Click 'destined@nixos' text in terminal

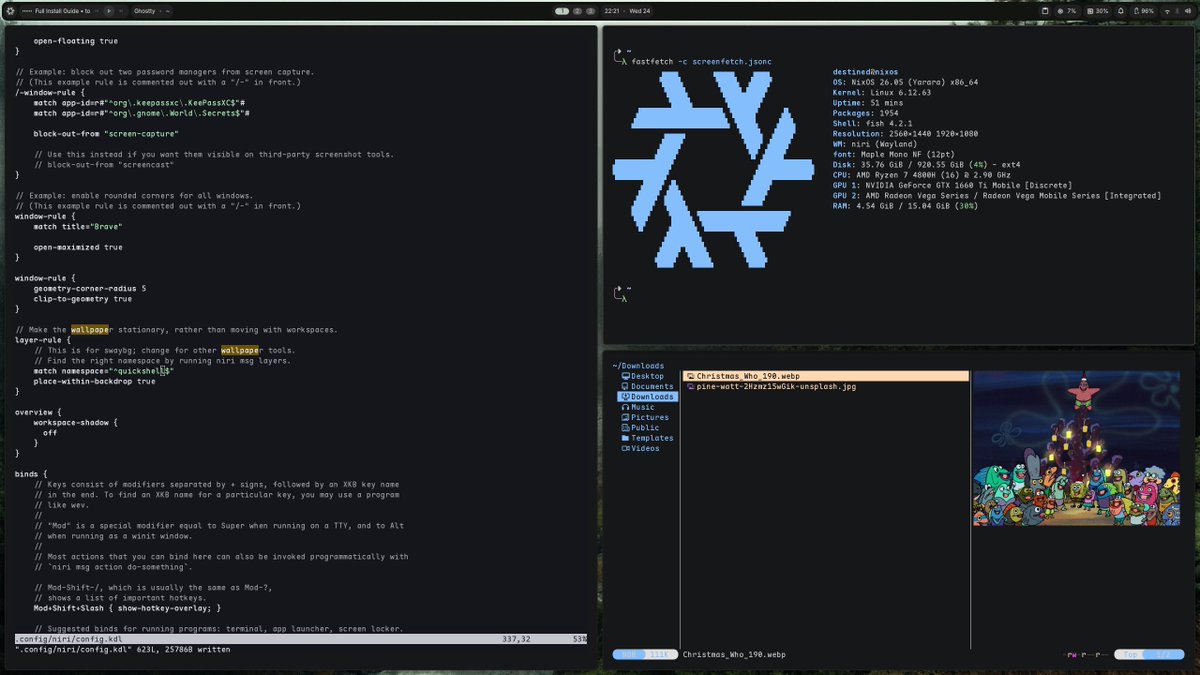[x=865, y=72]
